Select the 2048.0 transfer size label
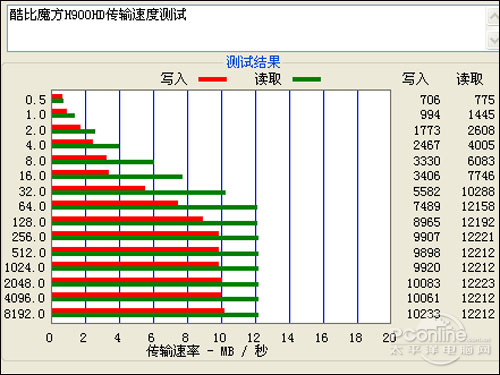500x375 pixels. pyautogui.click(x=25, y=283)
